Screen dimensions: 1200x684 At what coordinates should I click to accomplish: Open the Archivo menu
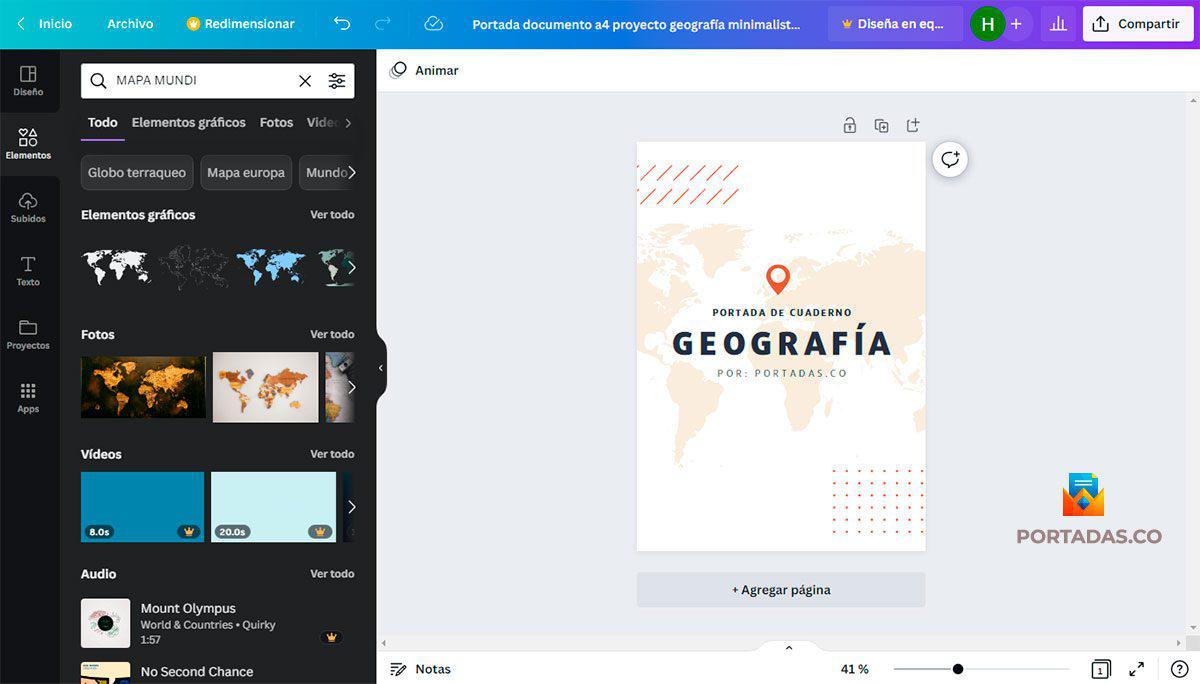coord(129,21)
